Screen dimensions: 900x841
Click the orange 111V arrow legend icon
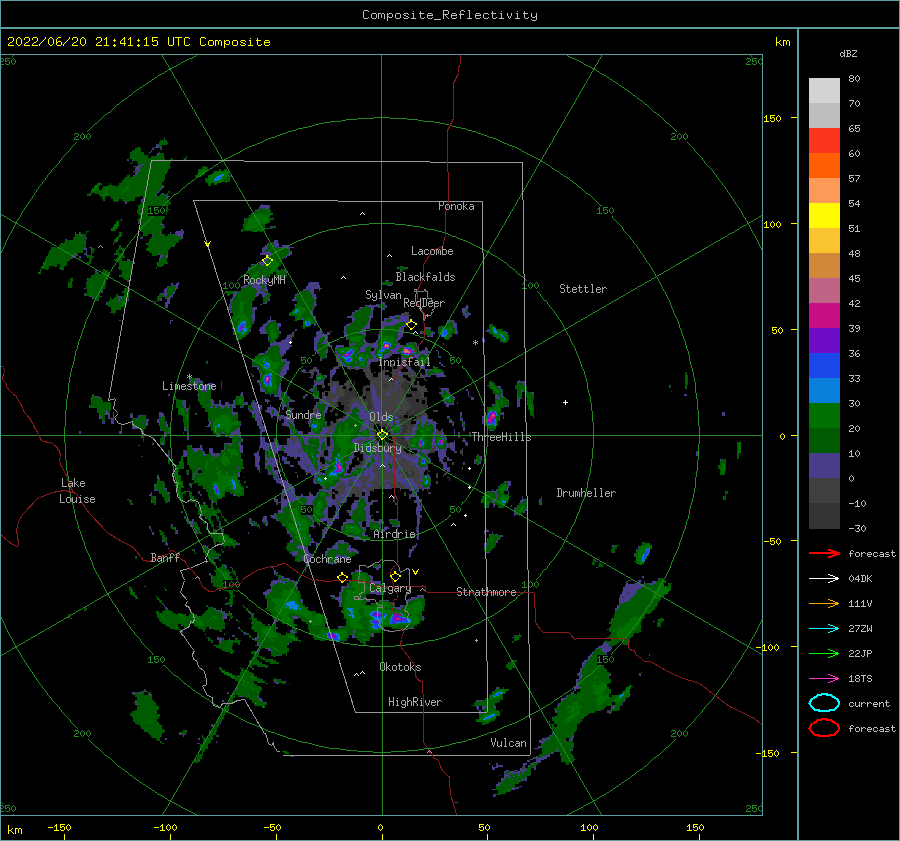824,603
